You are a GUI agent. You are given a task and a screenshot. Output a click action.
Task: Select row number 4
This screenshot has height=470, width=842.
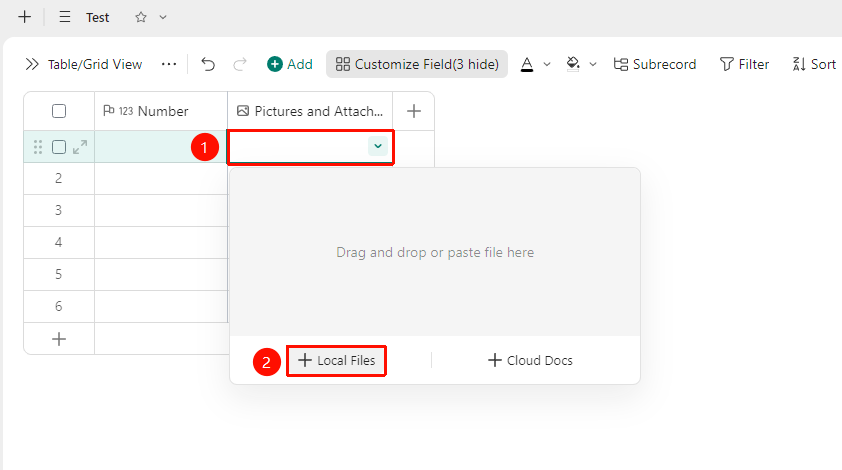click(x=59, y=242)
